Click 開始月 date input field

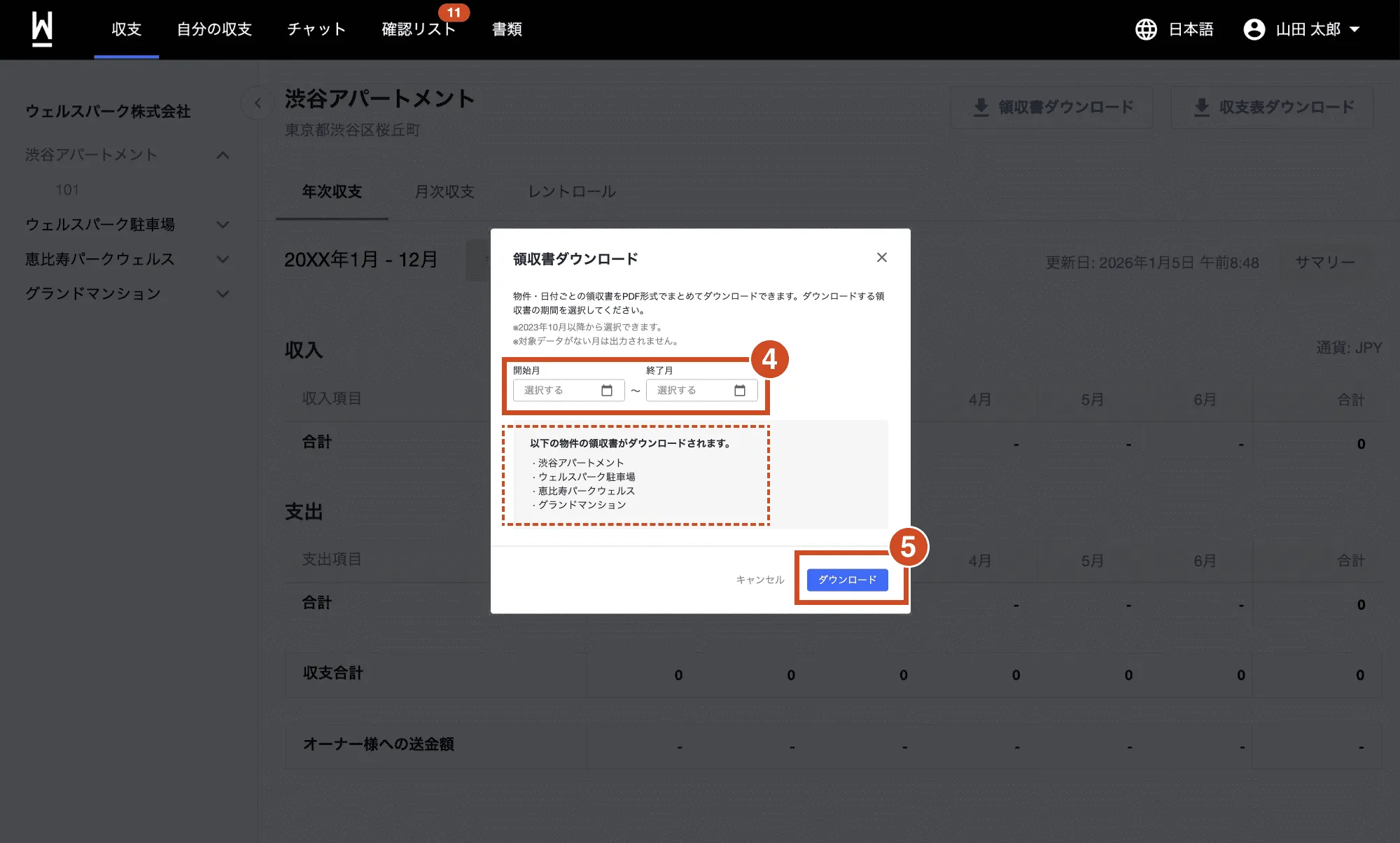[x=568, y=391]
